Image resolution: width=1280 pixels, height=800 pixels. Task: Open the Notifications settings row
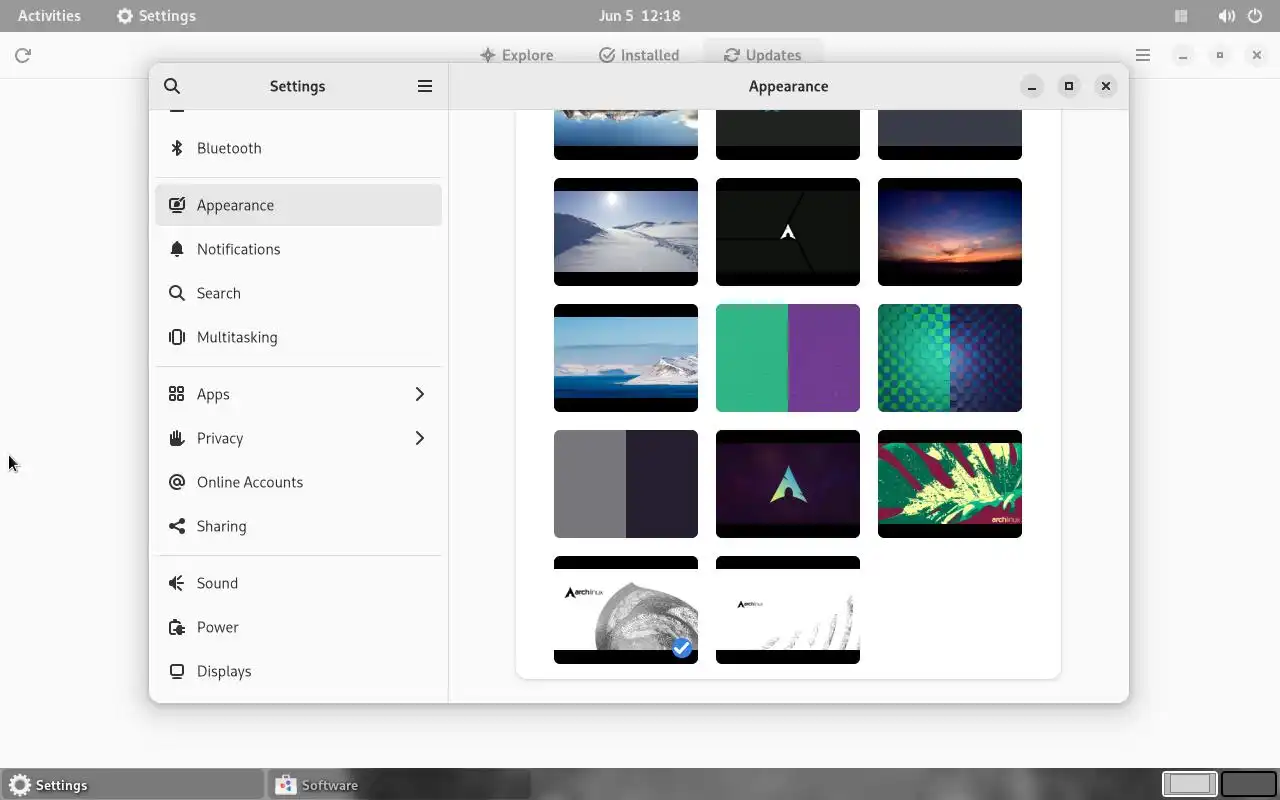click(298, 249)
